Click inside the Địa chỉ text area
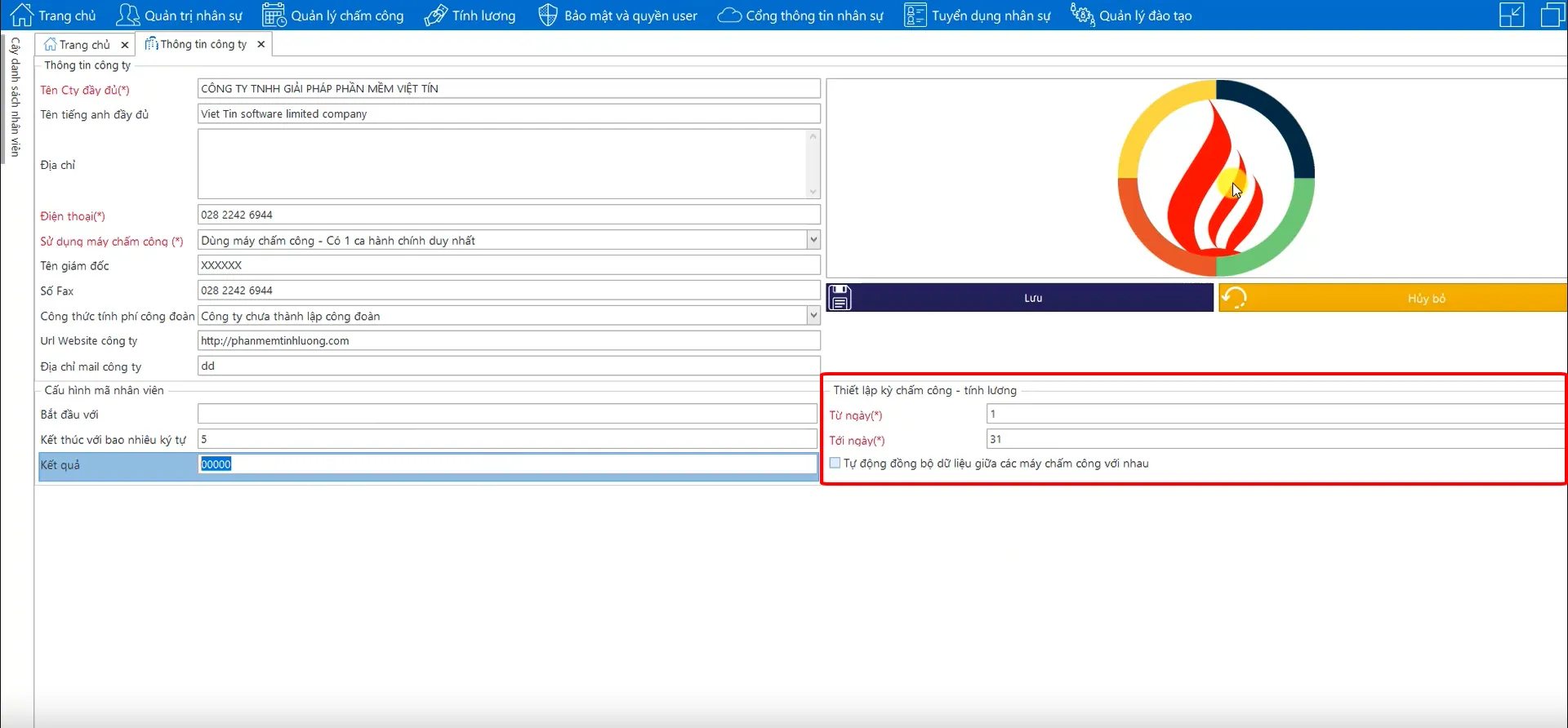Image resolution: width=1568 pixels, height=728 pixels. [x=501, y=164]
